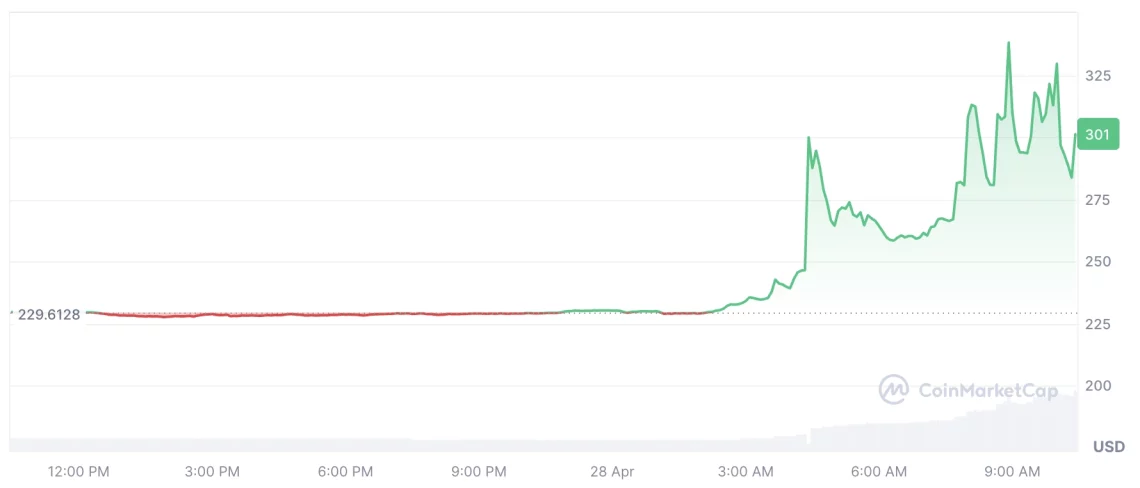Viewport: 1140px width, 488px height.
Task: Click the 250 price axis label
Action: (x=1098, y=262)
